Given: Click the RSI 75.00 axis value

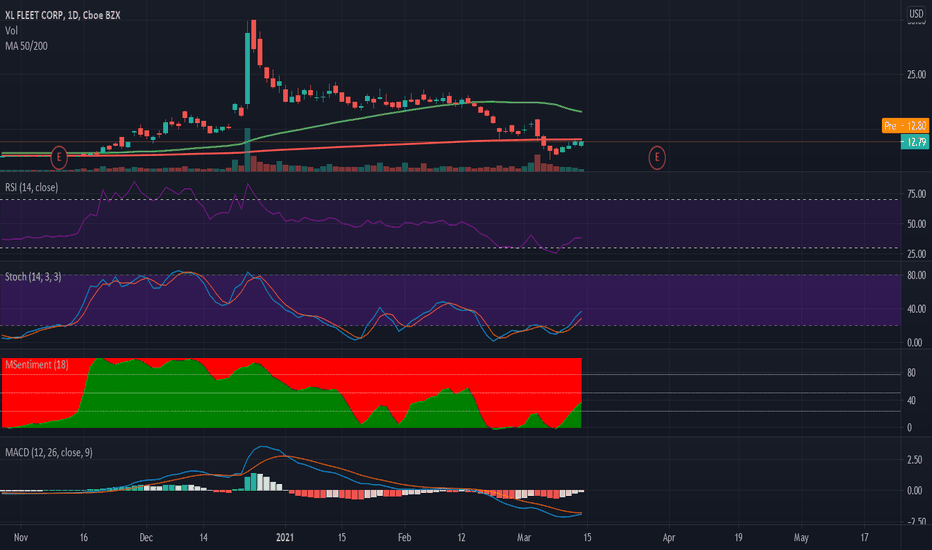Looking at the screenshot, I should click(916, 194).
